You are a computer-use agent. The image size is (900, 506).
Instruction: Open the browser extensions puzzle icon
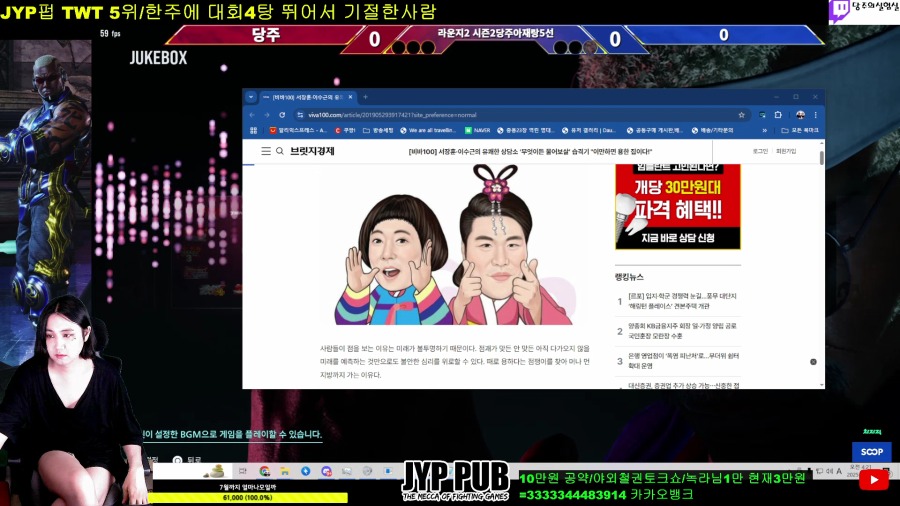[x=779, y=115]
